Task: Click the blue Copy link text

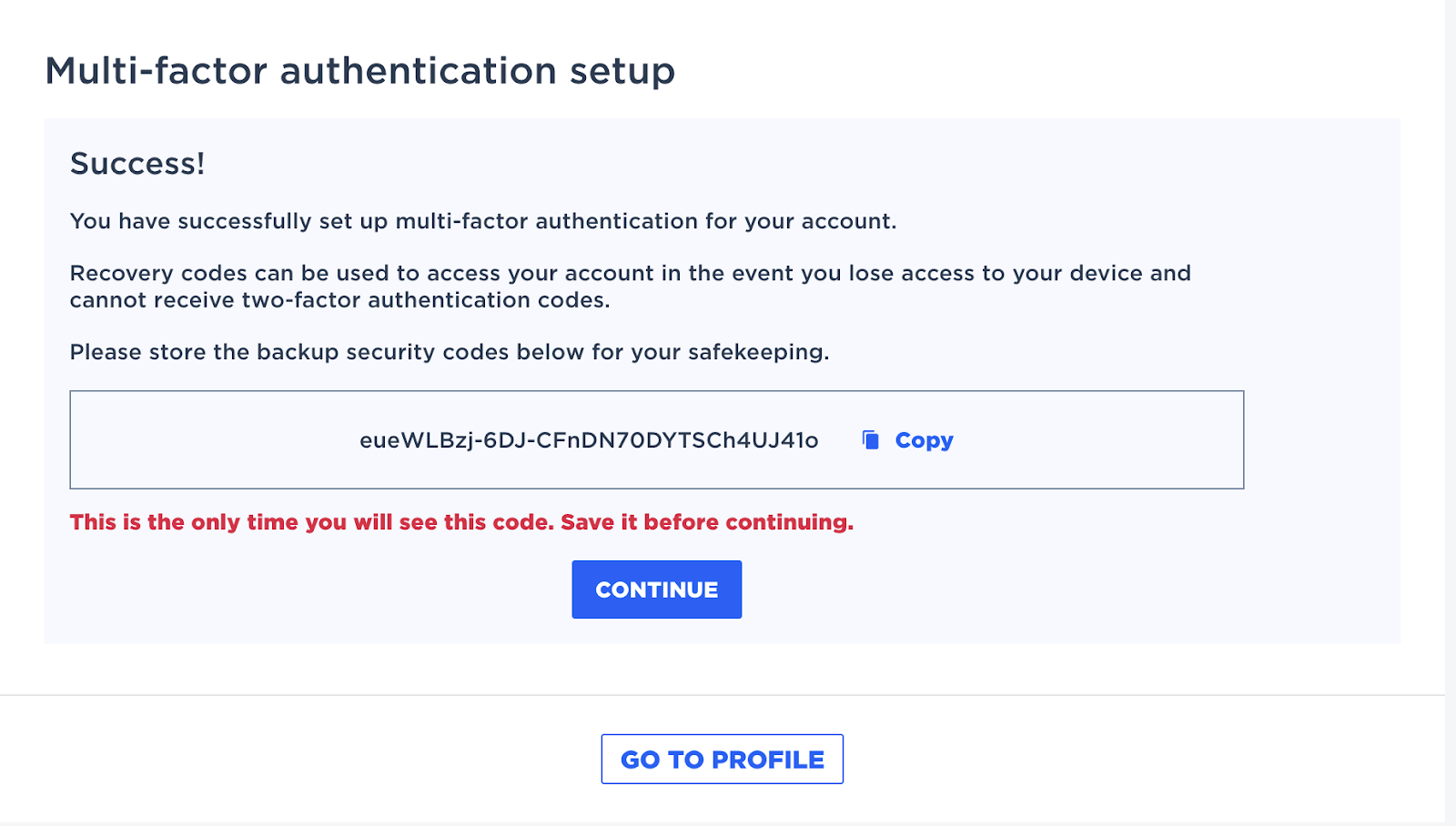Action: point(924,440)
